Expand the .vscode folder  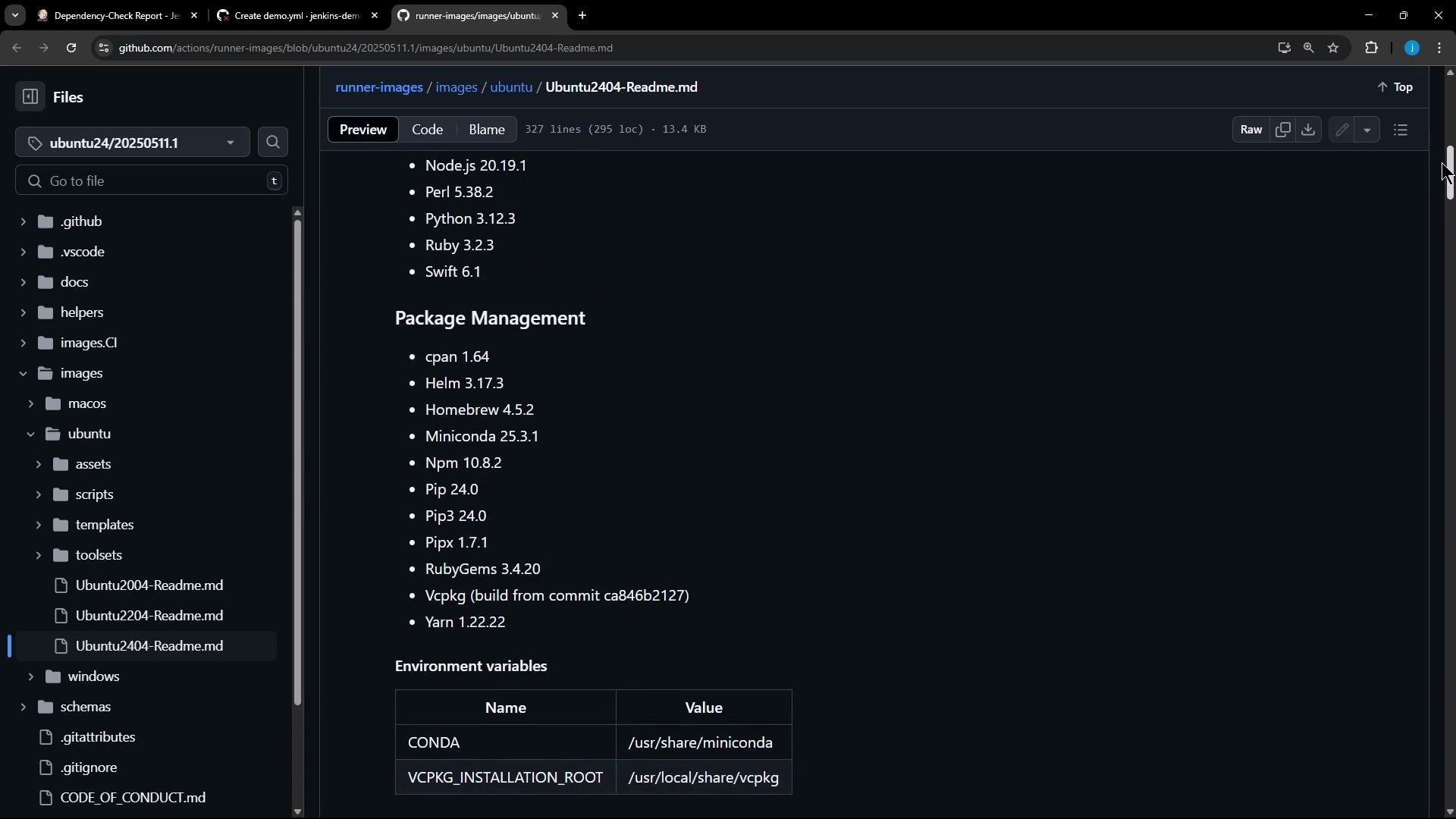tap(23, 252)
